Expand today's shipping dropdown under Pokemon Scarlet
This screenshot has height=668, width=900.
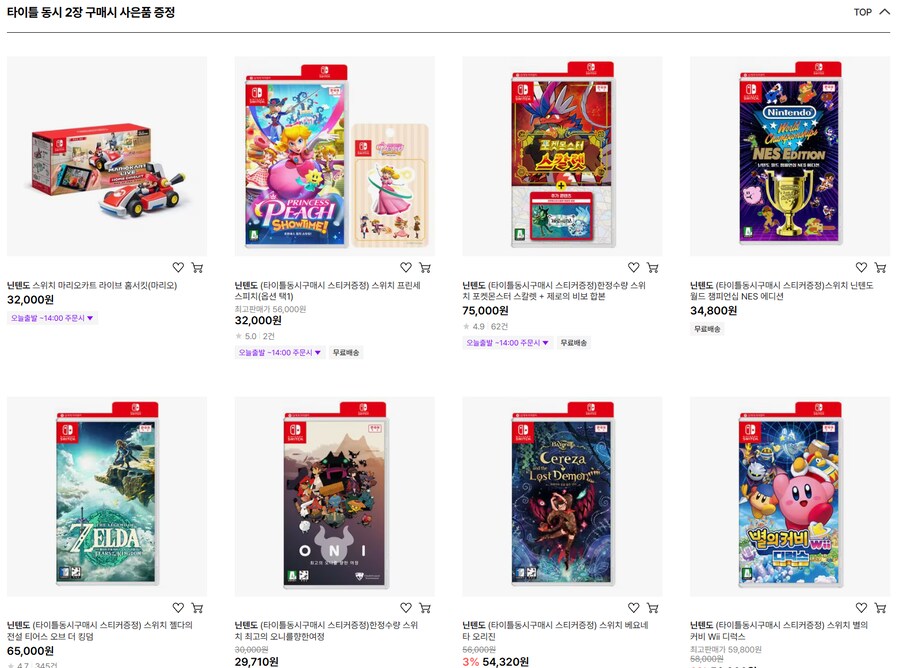[509, 343]
